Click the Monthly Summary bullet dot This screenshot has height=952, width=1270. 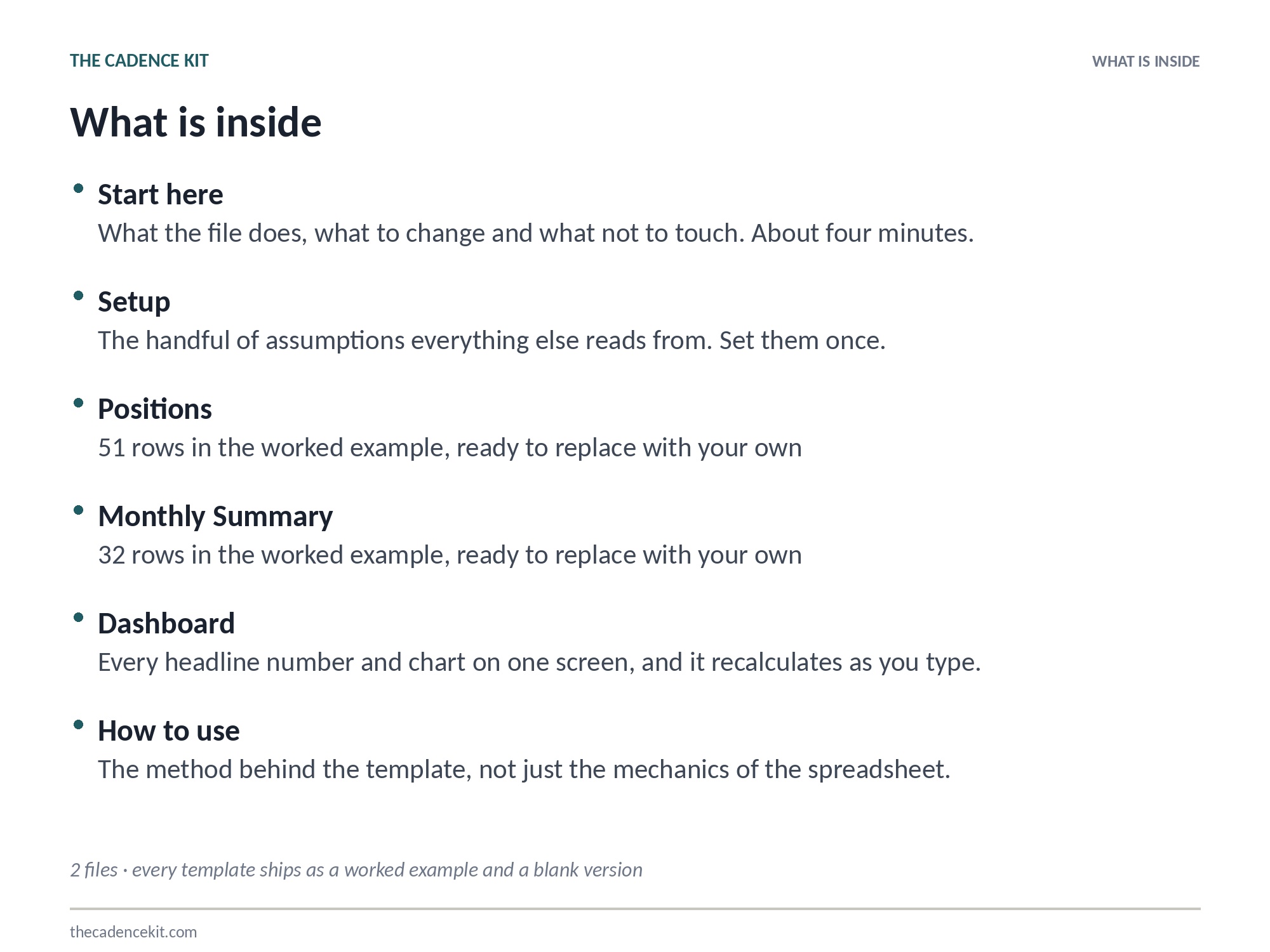[79, 510]
